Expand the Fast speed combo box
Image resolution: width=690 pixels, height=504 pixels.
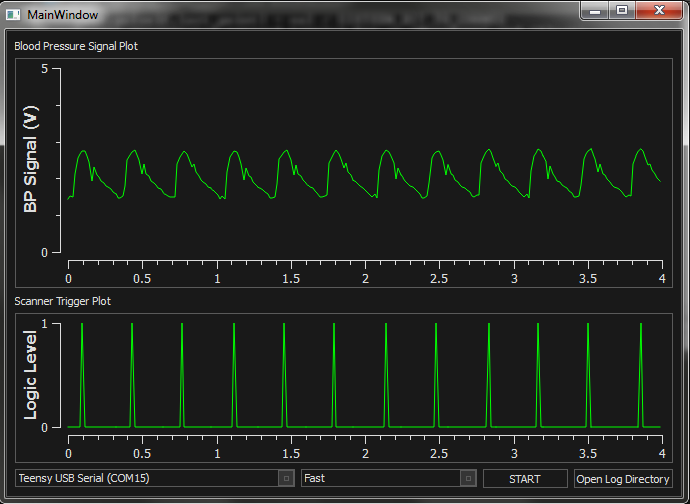[x=389, y=478]
